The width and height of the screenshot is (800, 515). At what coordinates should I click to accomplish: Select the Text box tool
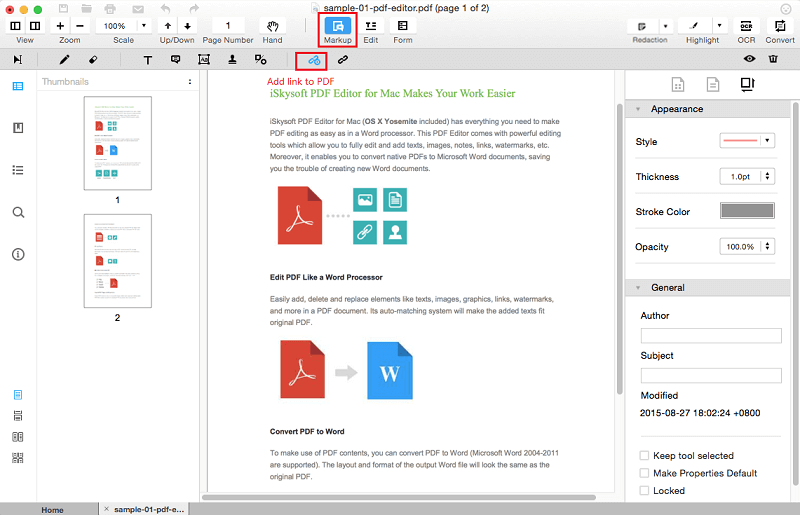147,60
